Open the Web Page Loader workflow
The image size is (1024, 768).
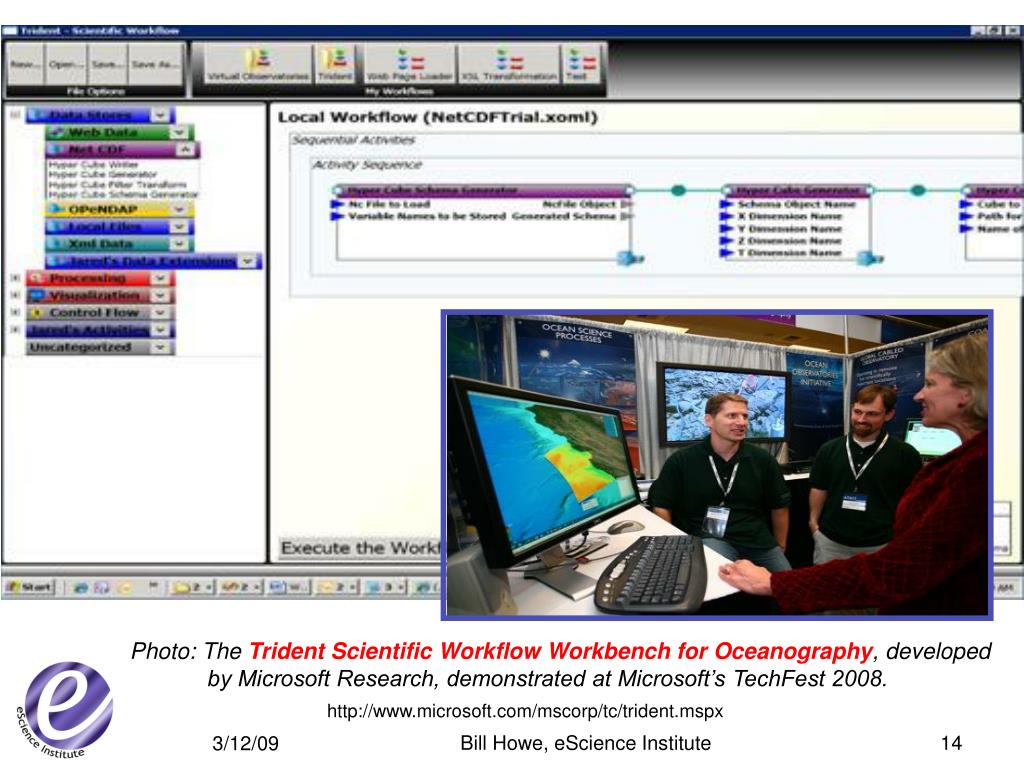[409, 65]
